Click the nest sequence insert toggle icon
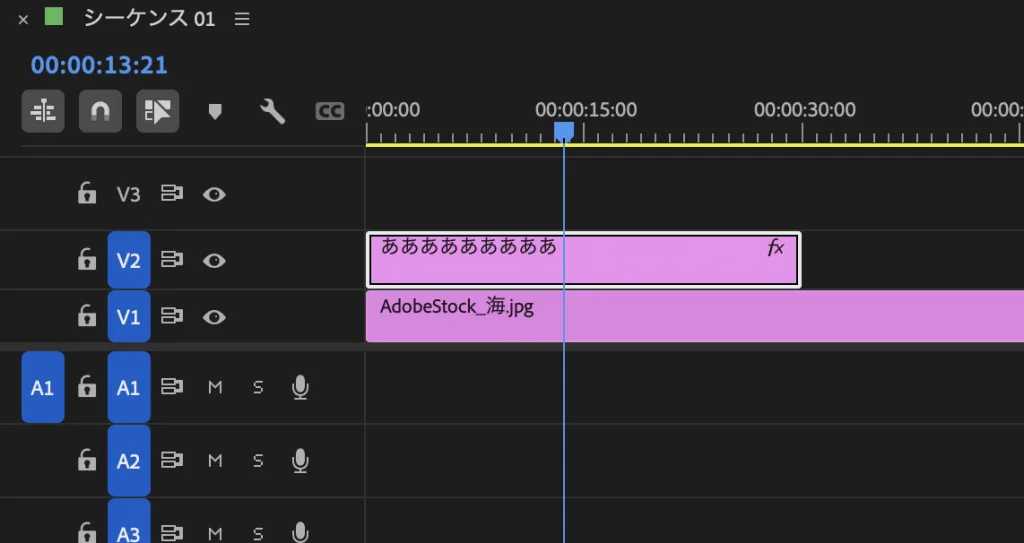The height and width of the screenshot is (543, 1024). point(44,111)
